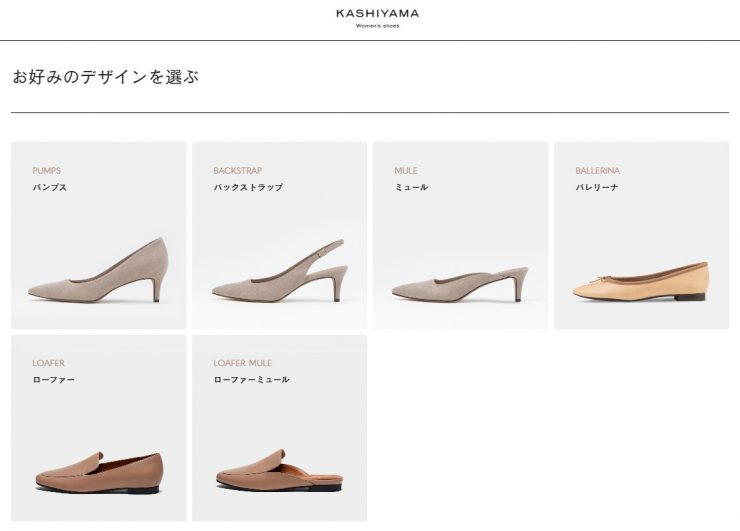Image resolution: width=740 pixels, height=531 pixels.
Task: Click the Women's shoes subtitle under the logo
Action: [x=377, y=26]
